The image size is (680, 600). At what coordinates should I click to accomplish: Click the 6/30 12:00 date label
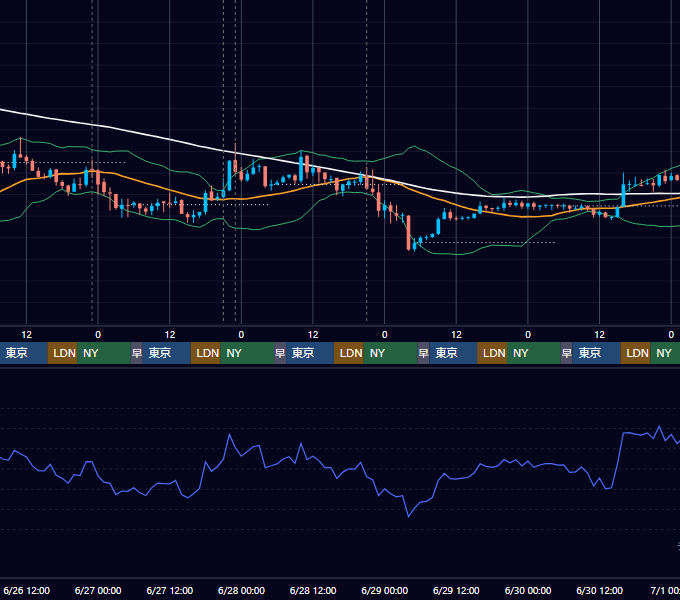(599, 590)
